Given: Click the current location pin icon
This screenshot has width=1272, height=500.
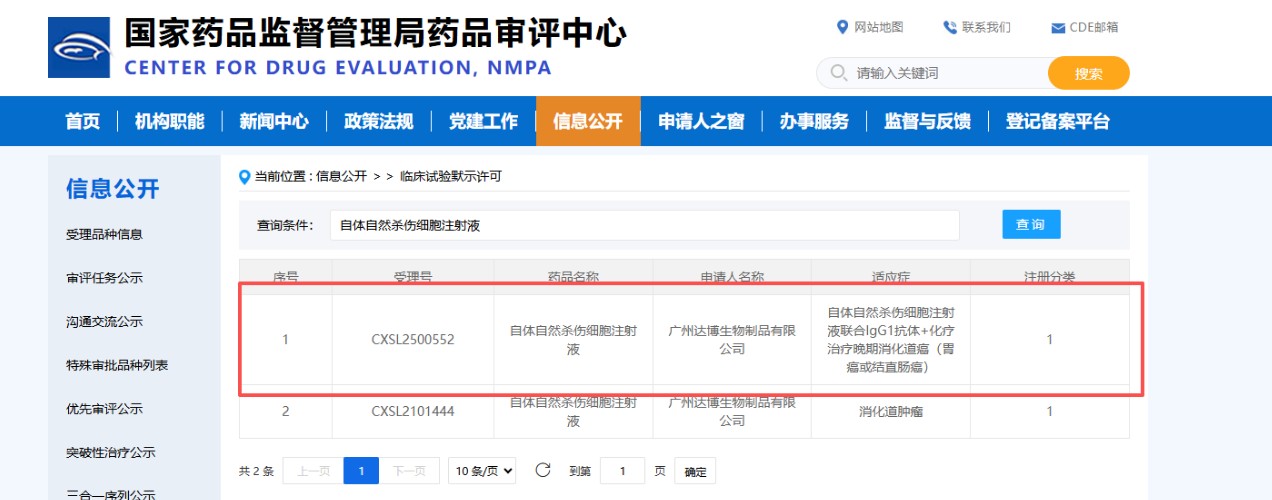Looking at the screenshot, I should tap(245, 177).
